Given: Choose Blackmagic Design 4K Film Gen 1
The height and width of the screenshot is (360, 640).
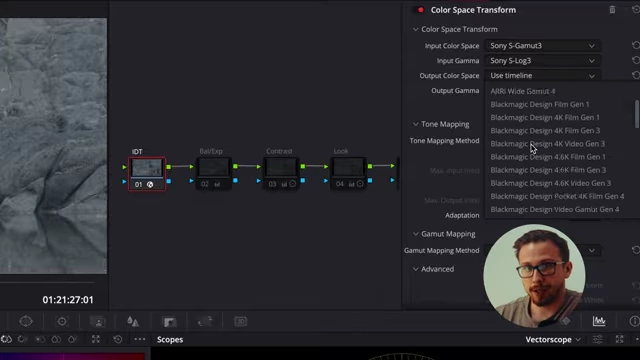Looking at the screenshot, I should [x=545, y=117].
